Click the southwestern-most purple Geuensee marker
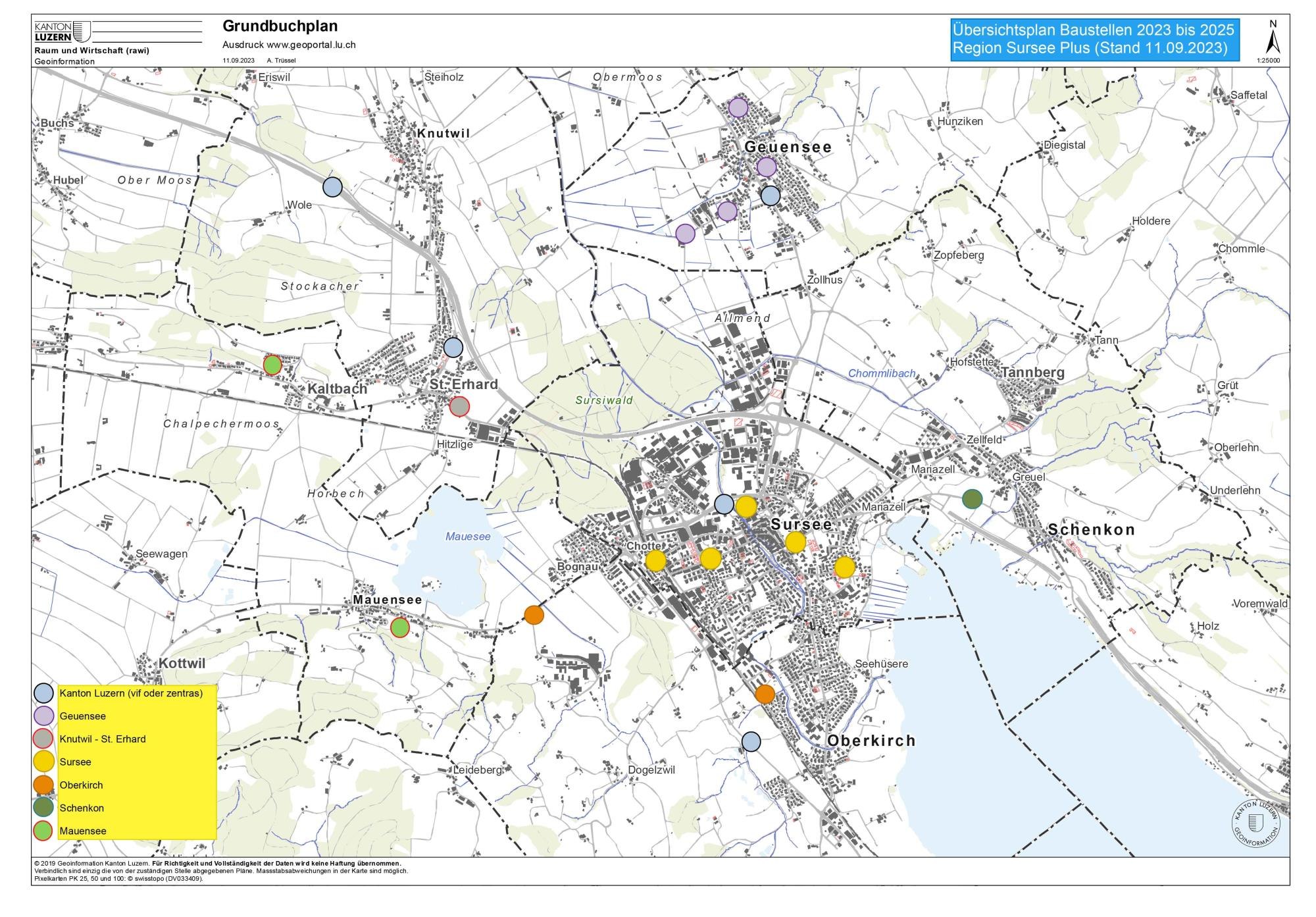This screenshot has width=1316, height=917. pos(685,233)
